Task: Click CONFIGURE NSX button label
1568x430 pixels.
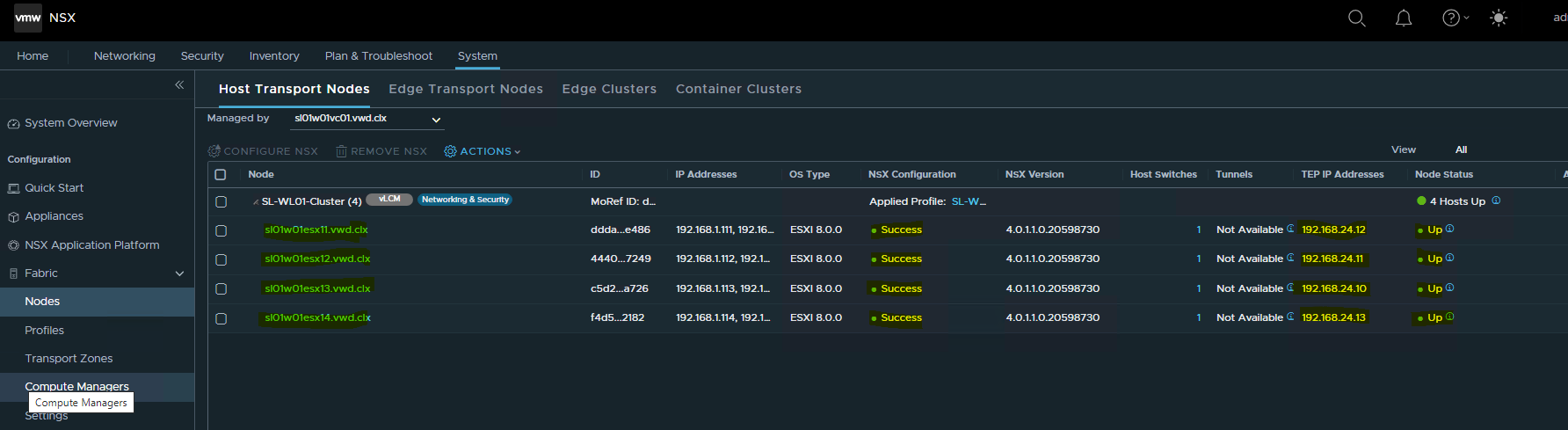Action: 271,151
